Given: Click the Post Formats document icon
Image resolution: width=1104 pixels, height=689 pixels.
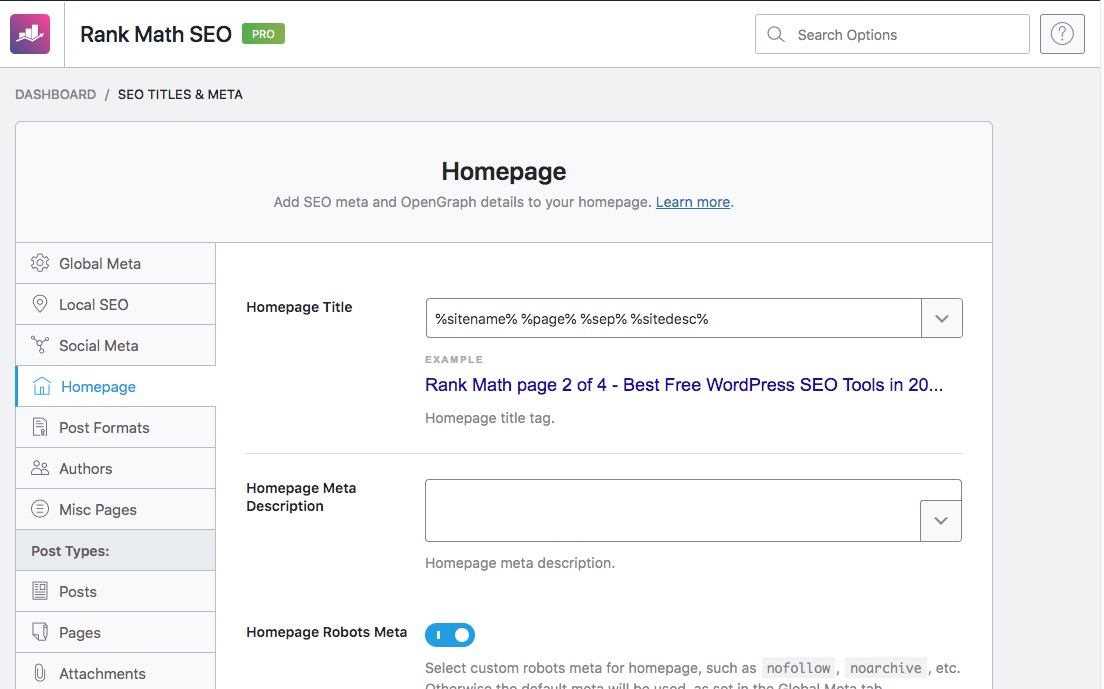Looking at the screenshot, I should (40, 427).
